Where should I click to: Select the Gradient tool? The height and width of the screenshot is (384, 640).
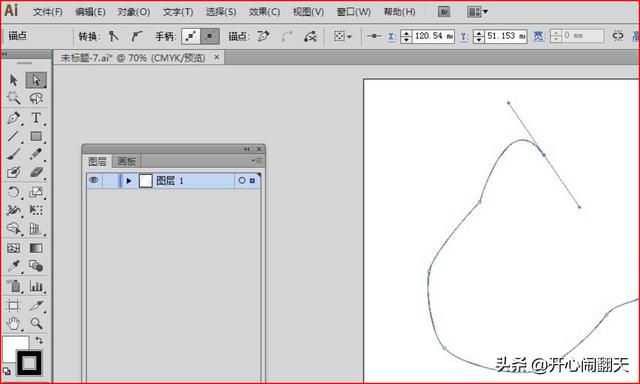coord(36,248)
